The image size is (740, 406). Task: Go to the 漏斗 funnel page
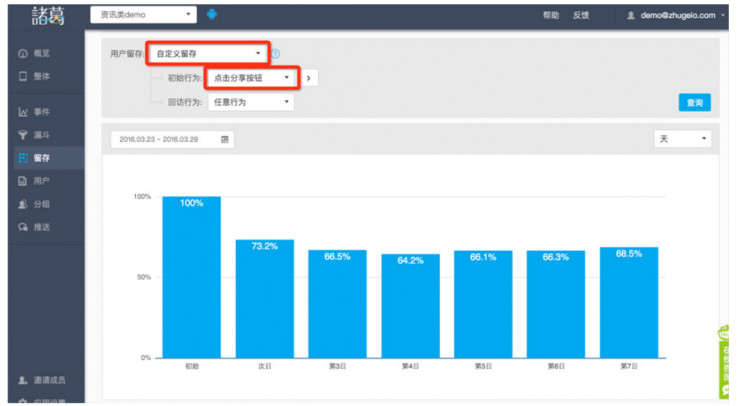(40, 135)
